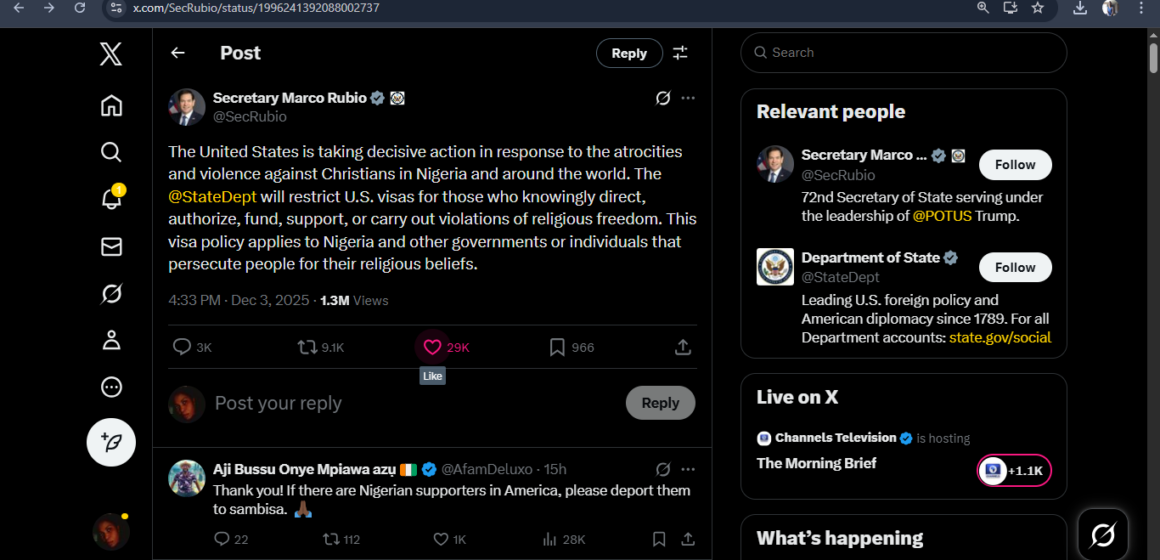The height and width of the screenshot is (560, 1160).
Task: Open Grok icon in left sidebar
Action: click(111, 294)
